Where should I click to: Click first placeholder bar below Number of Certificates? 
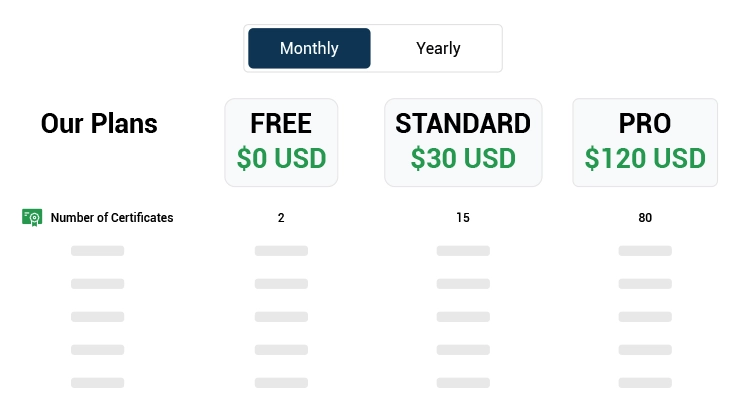(98, 251)
